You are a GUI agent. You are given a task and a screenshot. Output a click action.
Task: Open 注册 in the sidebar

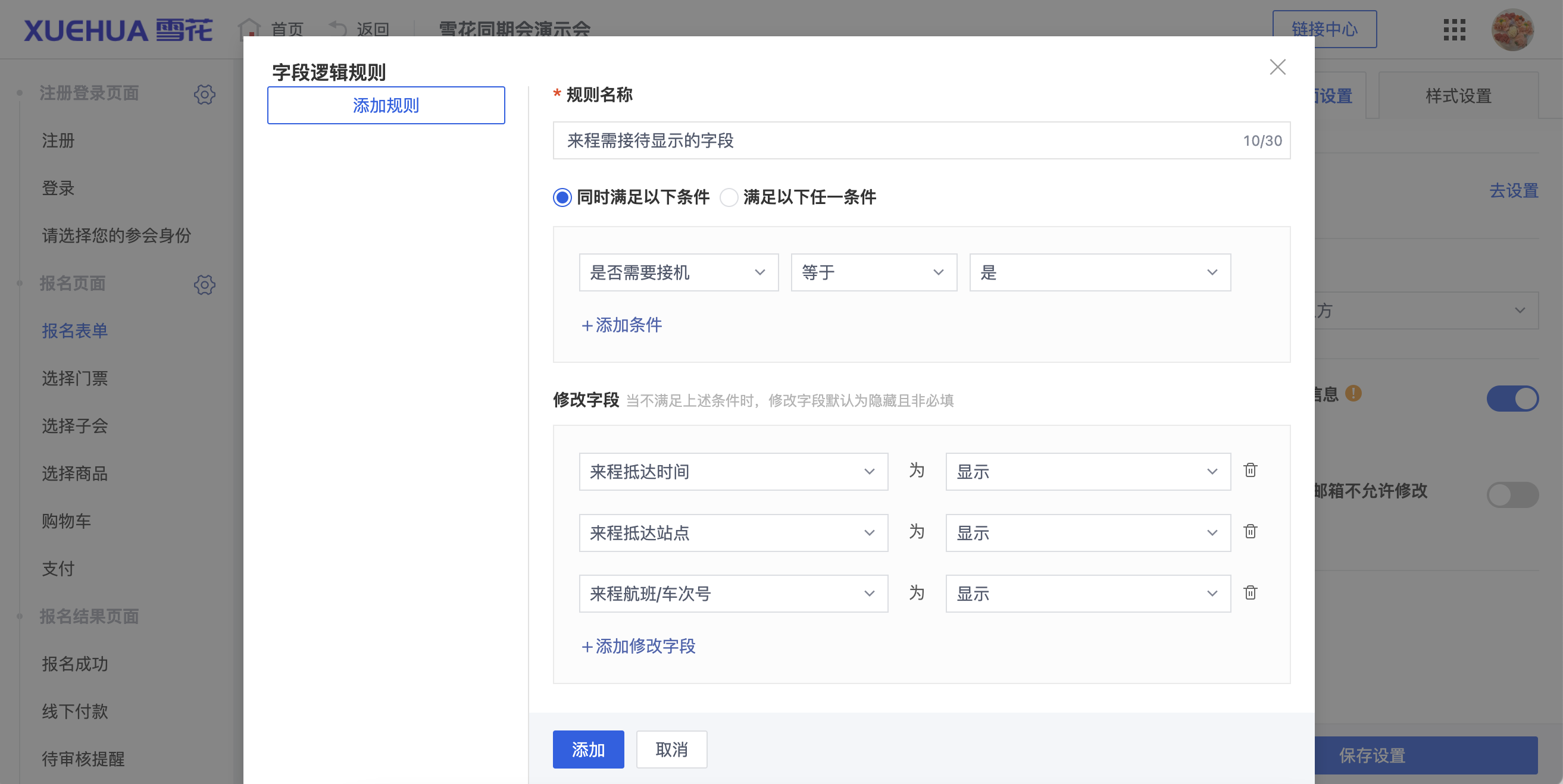[x=58, y=140]
